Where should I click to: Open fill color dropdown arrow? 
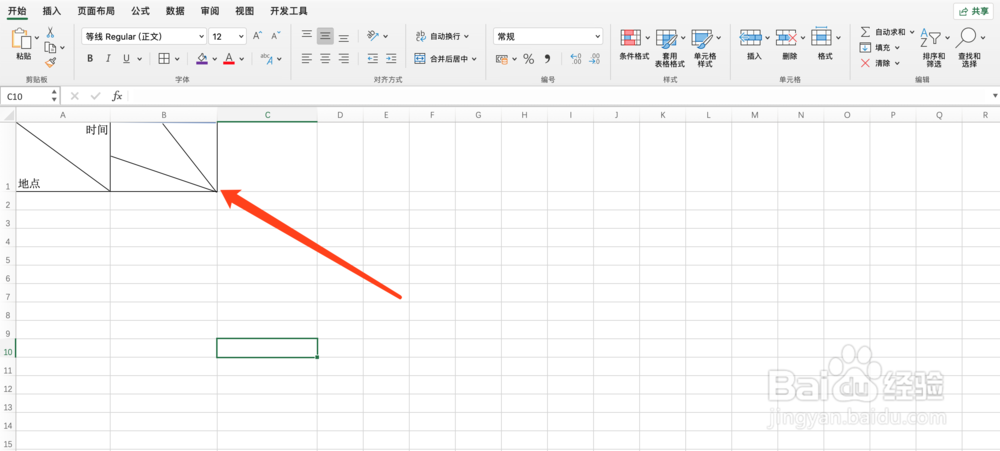point(214,59)
